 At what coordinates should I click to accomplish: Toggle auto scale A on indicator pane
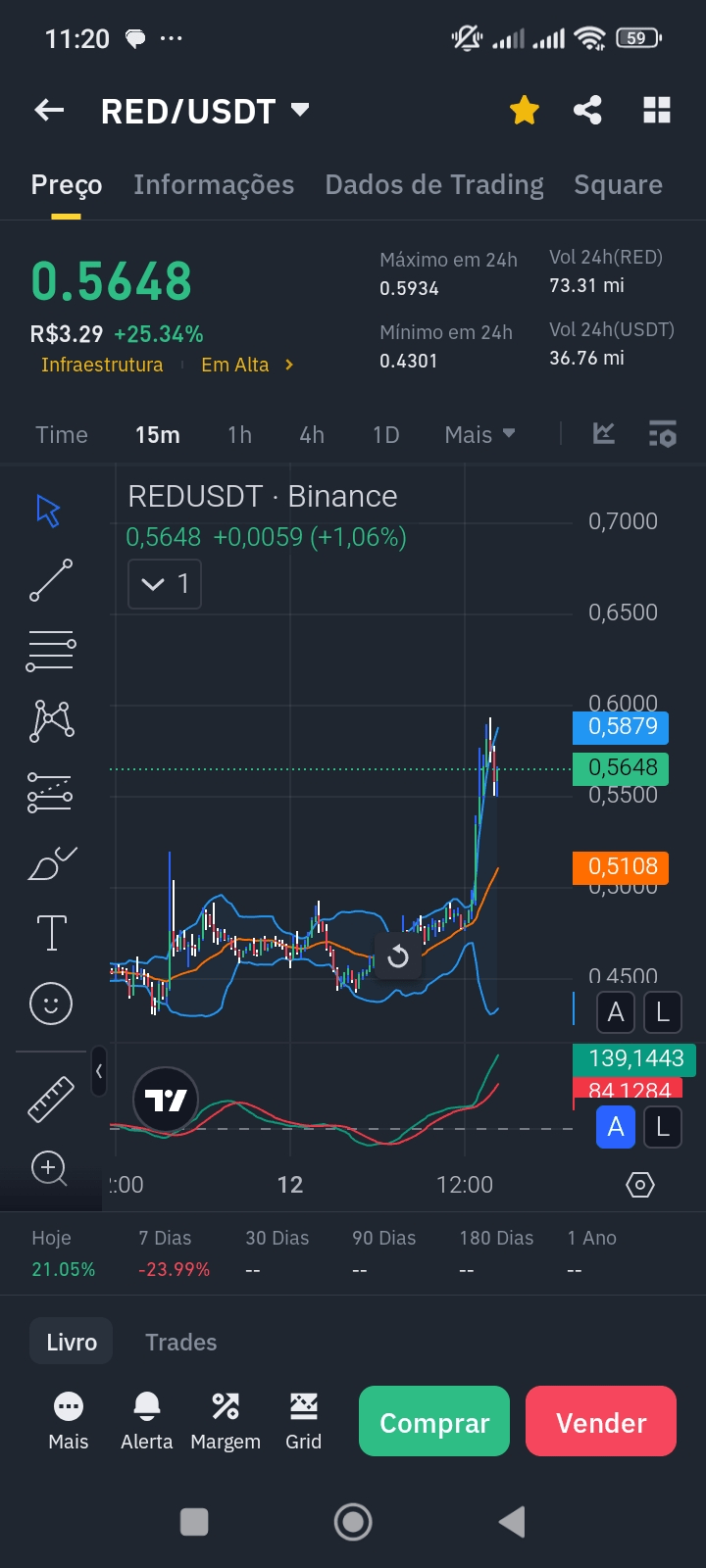tap(616, 1127)
